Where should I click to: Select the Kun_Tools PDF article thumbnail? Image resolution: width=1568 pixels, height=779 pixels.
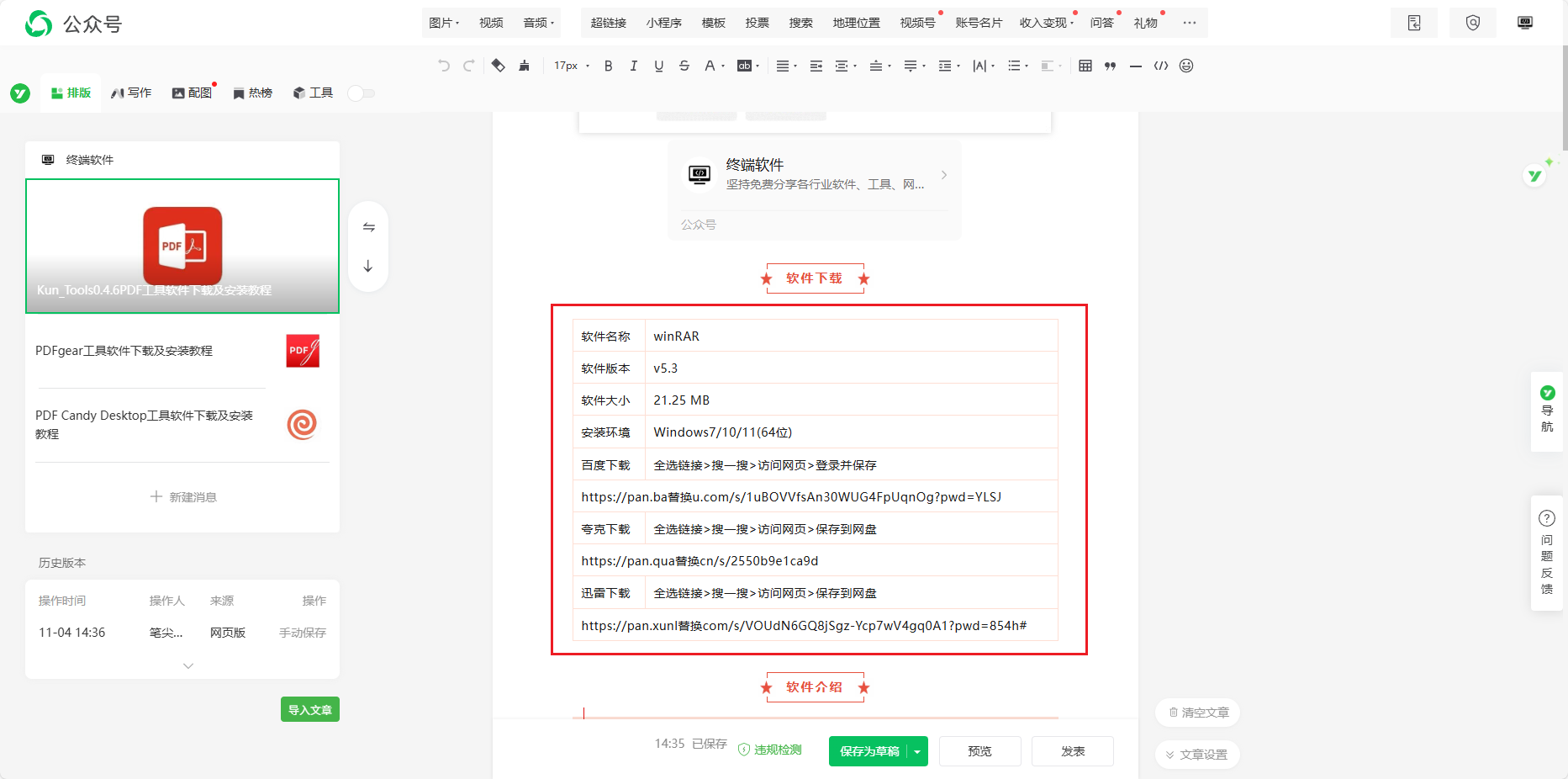point(182,246)
